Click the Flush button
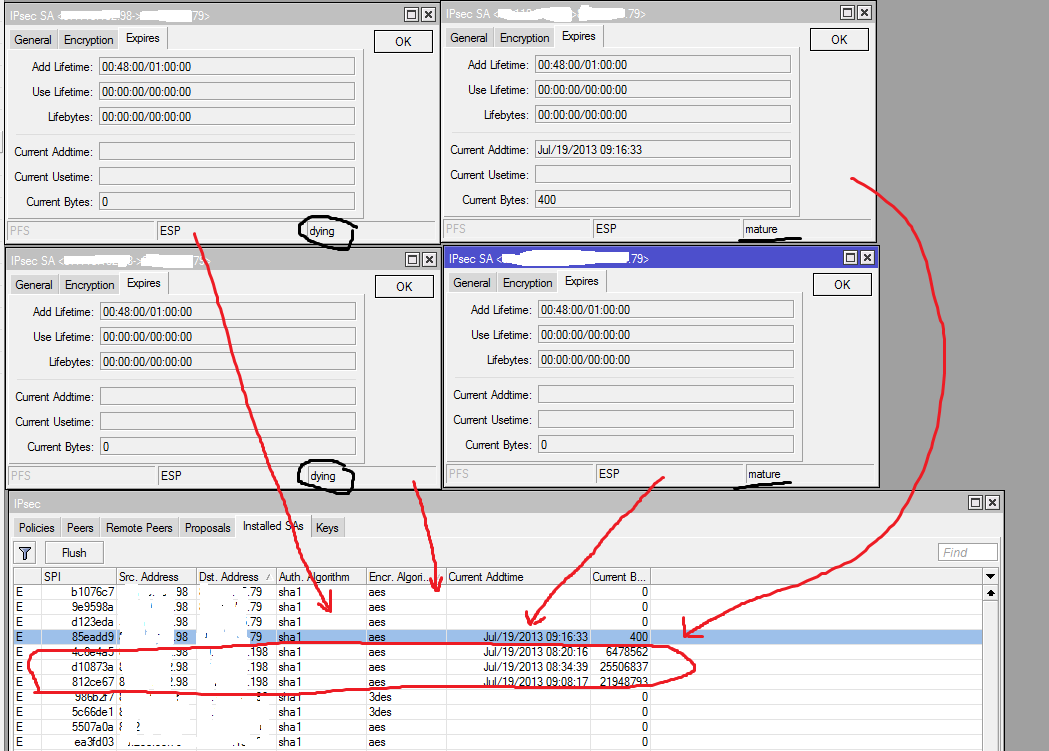1049x751 pixels. [74, 553]
